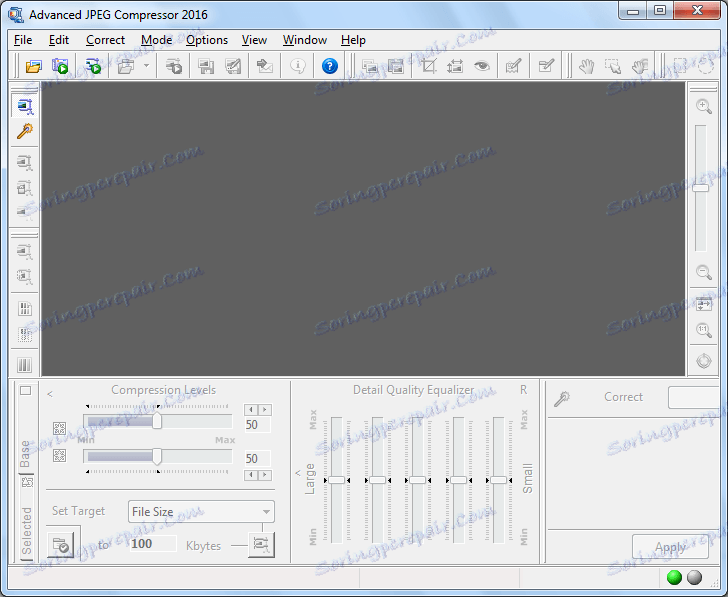This screenshot has width=728, height=597.
Task: Collapse Compression Levels with the < arrow
Action: (50, 394)
